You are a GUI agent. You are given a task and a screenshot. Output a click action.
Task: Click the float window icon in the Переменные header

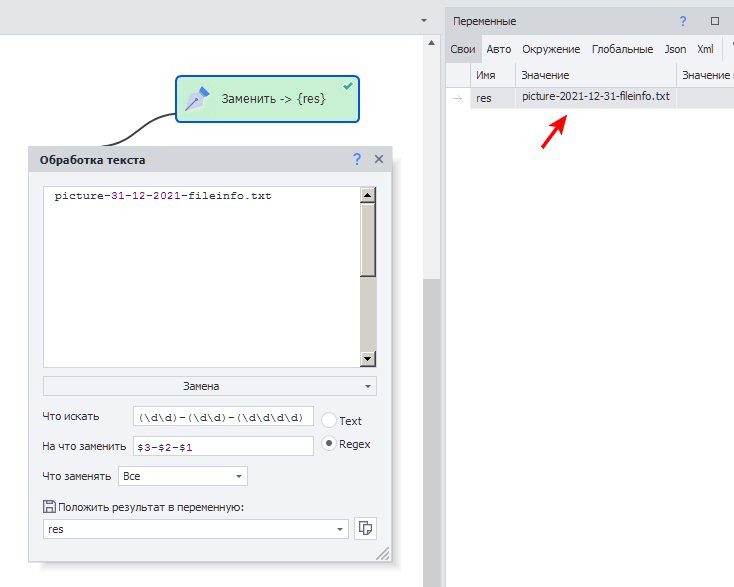(x=715, y=20)
